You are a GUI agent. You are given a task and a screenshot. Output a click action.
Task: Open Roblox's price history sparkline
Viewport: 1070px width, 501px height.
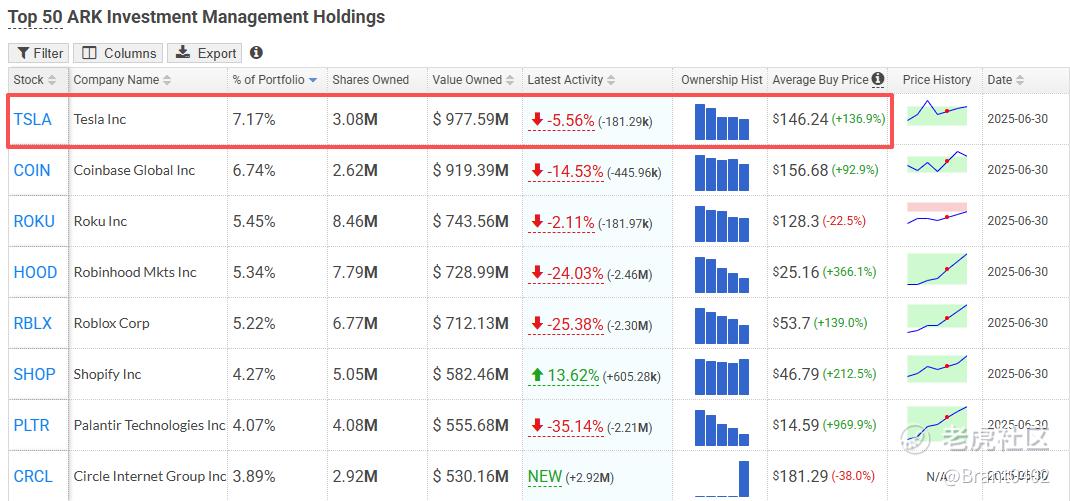click(937, 319)
